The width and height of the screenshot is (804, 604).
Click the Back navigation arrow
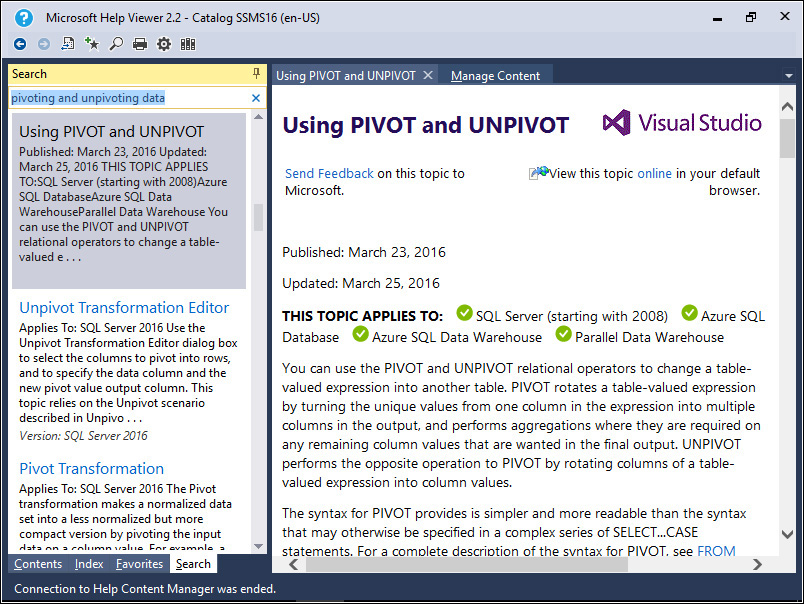click(x=20, y=44)
